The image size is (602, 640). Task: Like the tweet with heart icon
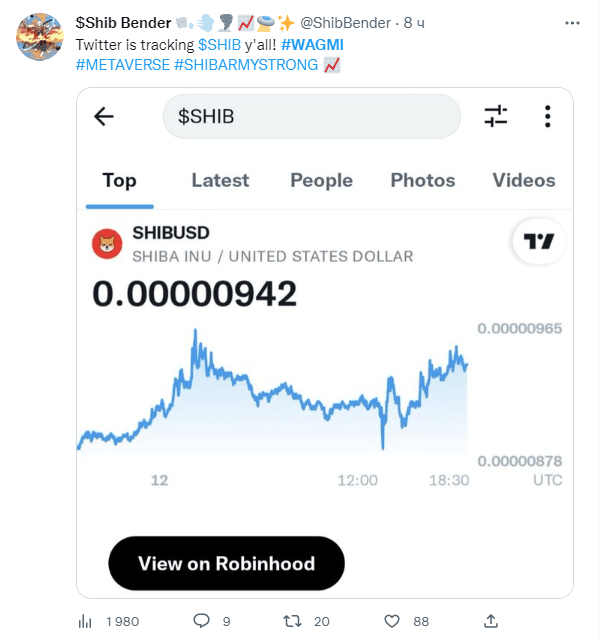[x=393, y=621]
